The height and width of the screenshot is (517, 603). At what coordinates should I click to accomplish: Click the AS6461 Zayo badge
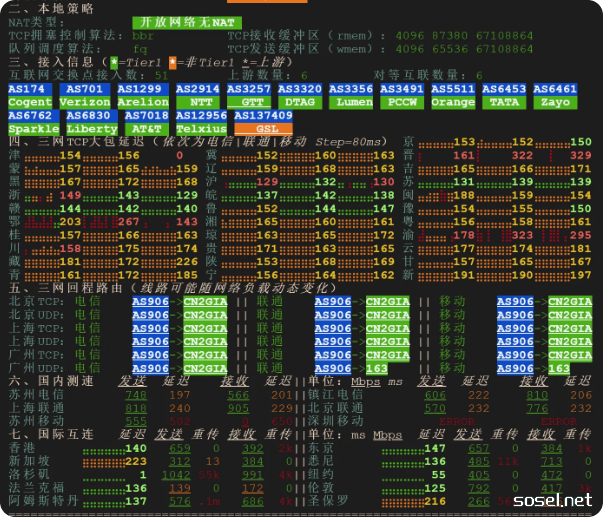(554, 96)
